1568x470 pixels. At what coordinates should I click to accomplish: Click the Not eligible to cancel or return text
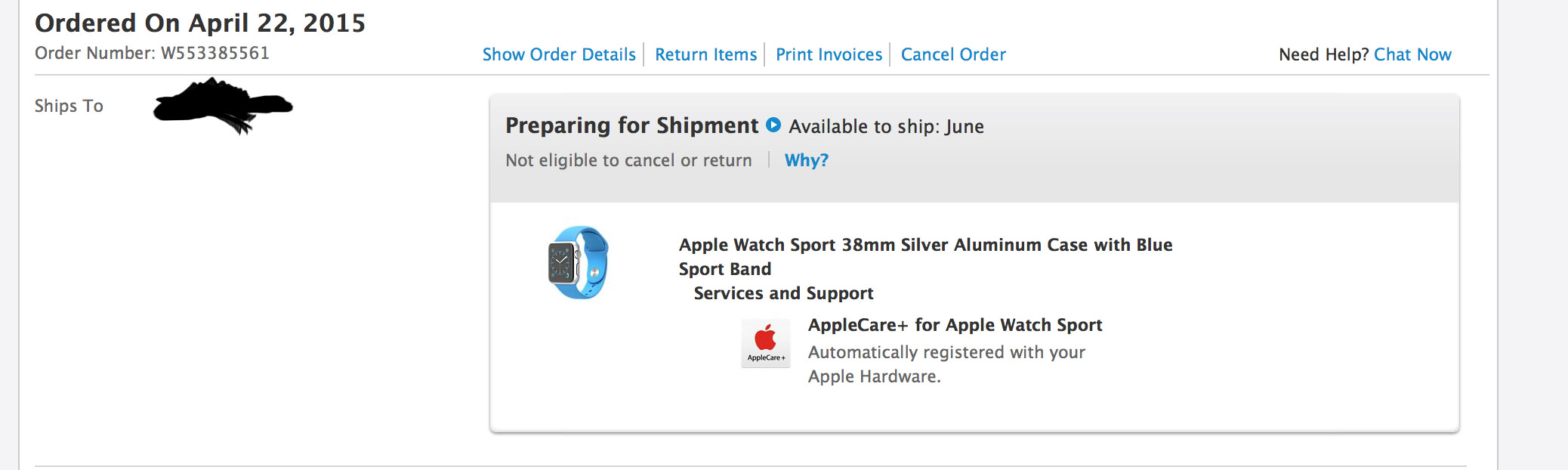tap(628, 160)
